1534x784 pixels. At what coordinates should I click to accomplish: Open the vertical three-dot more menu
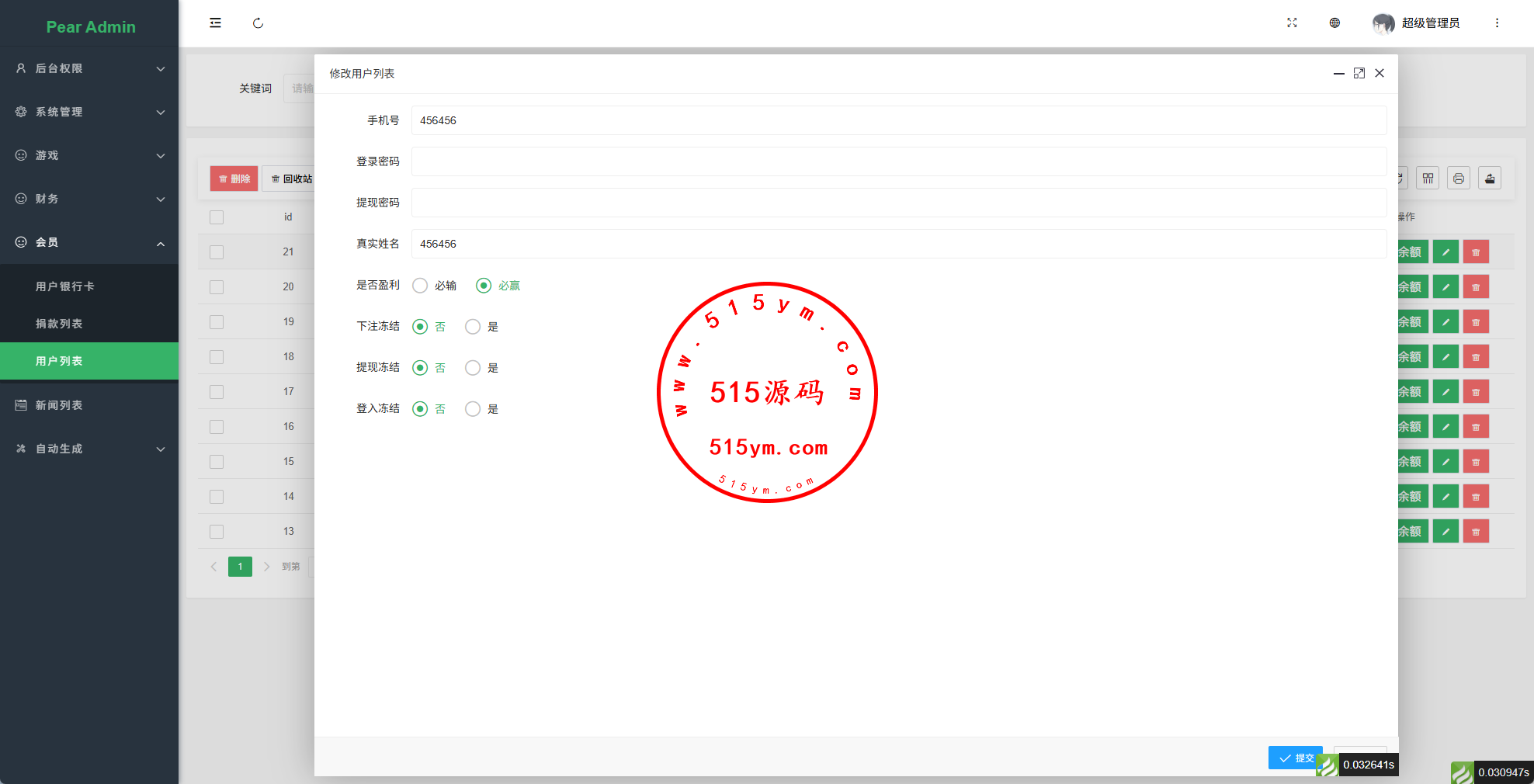click(1497, 23)
